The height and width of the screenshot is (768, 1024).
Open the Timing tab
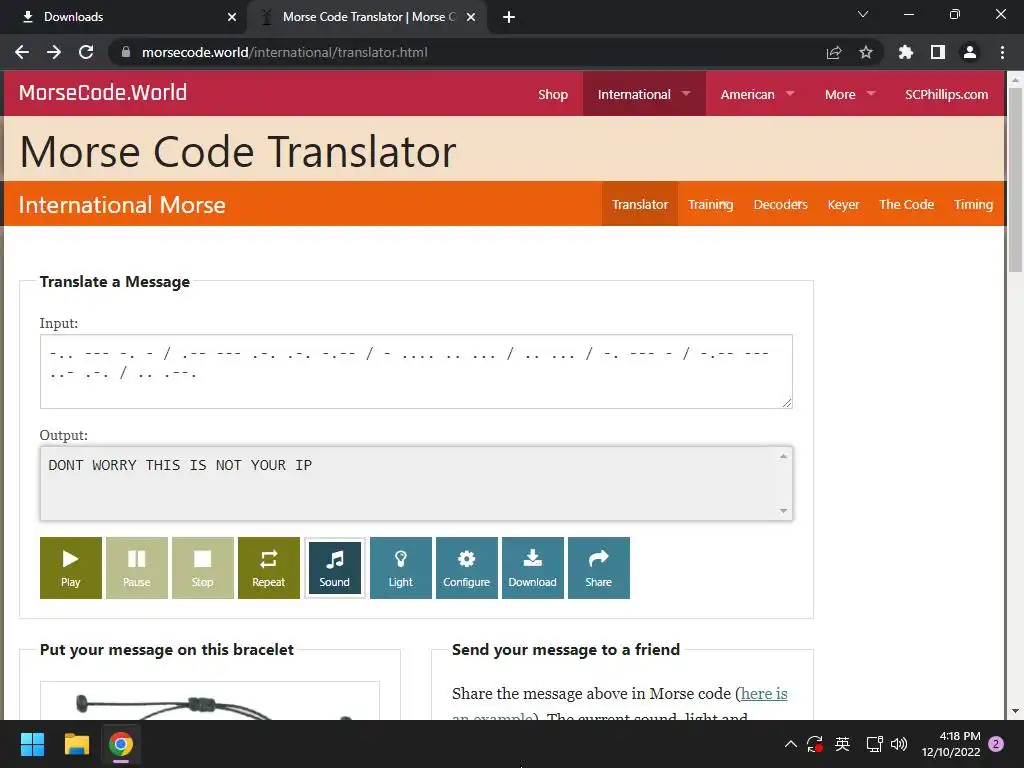(x=973, y=204)
